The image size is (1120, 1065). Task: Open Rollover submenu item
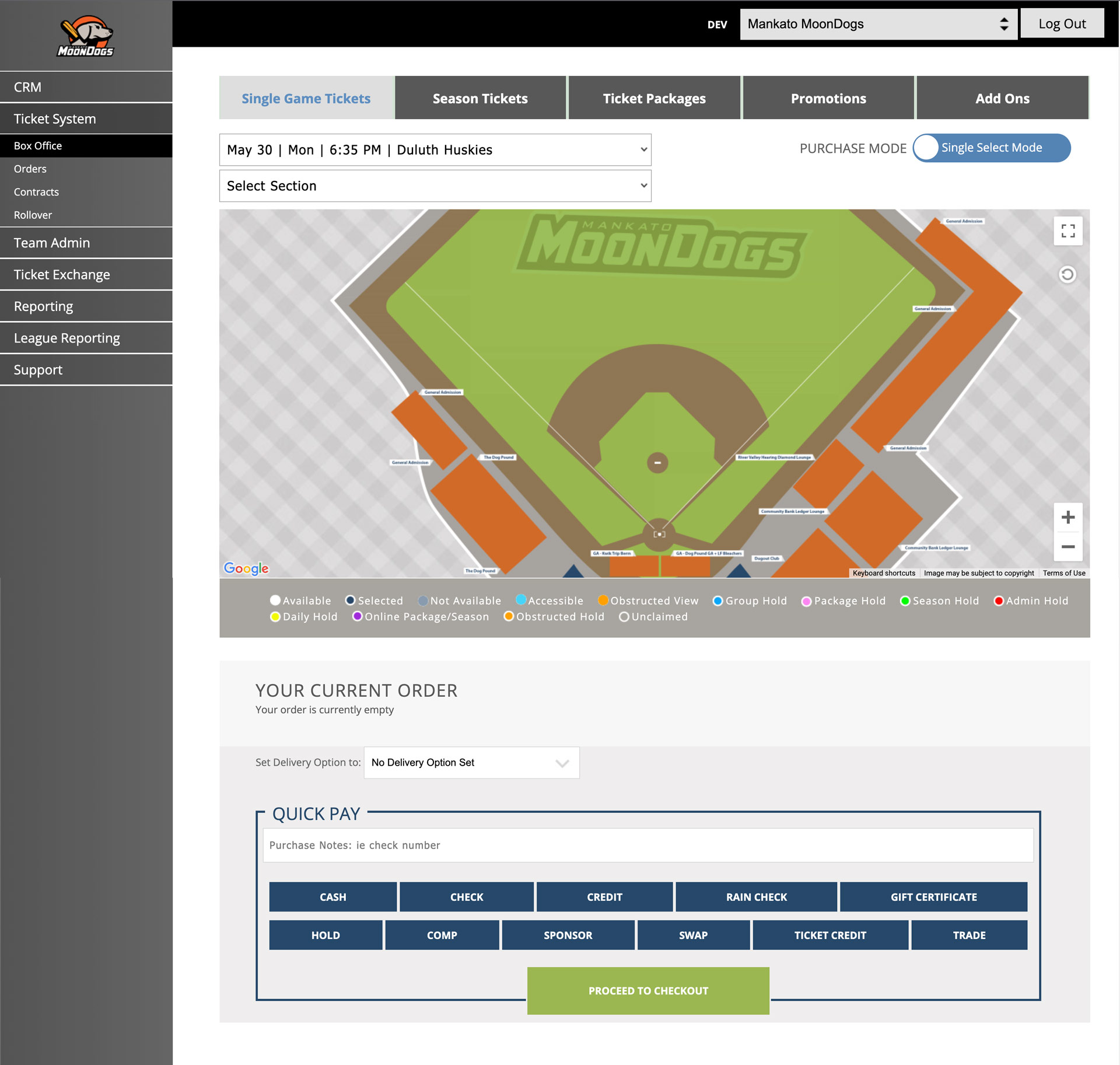point(86,215)
